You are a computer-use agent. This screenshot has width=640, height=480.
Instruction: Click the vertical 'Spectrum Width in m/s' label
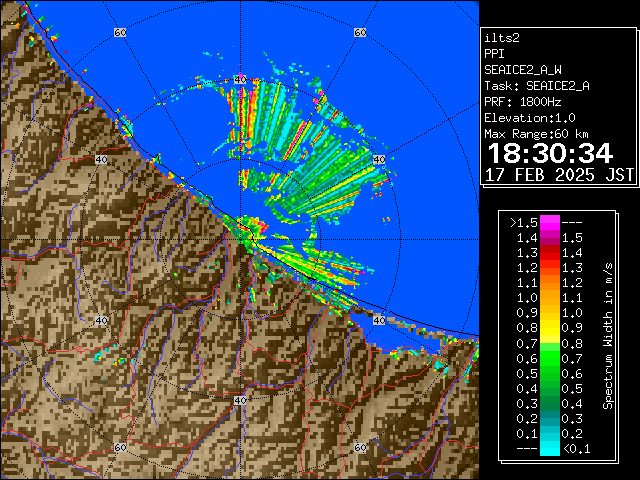click(608, 336)
